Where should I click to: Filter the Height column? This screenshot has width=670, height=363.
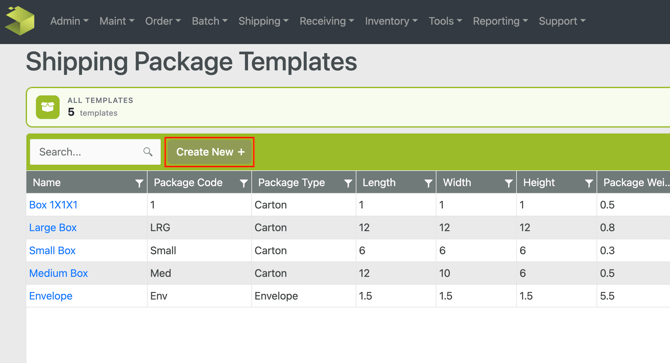[588, 183]
